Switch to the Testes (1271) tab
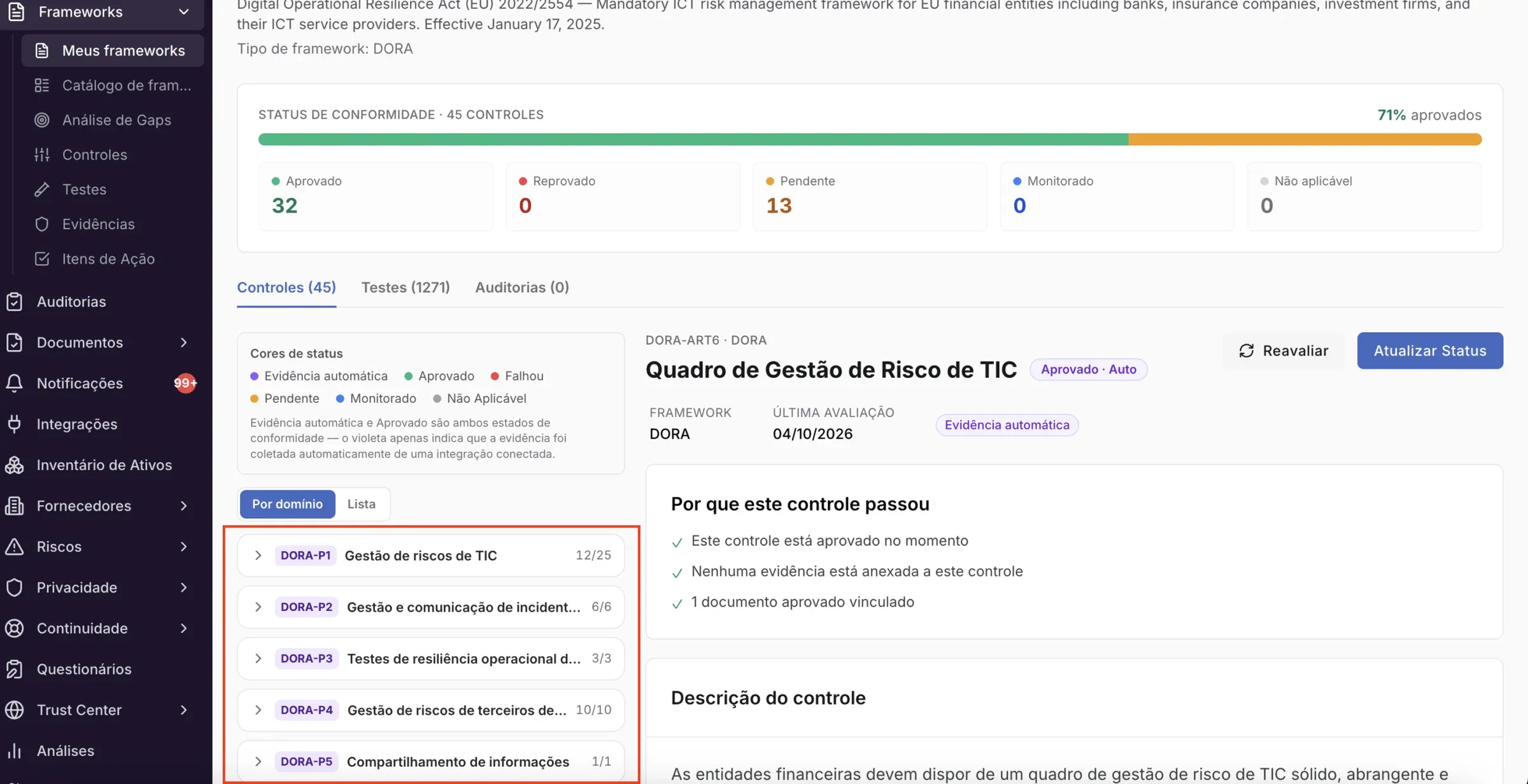The width and height of the screenshot is (1528, 784). (x=406, y=288)
